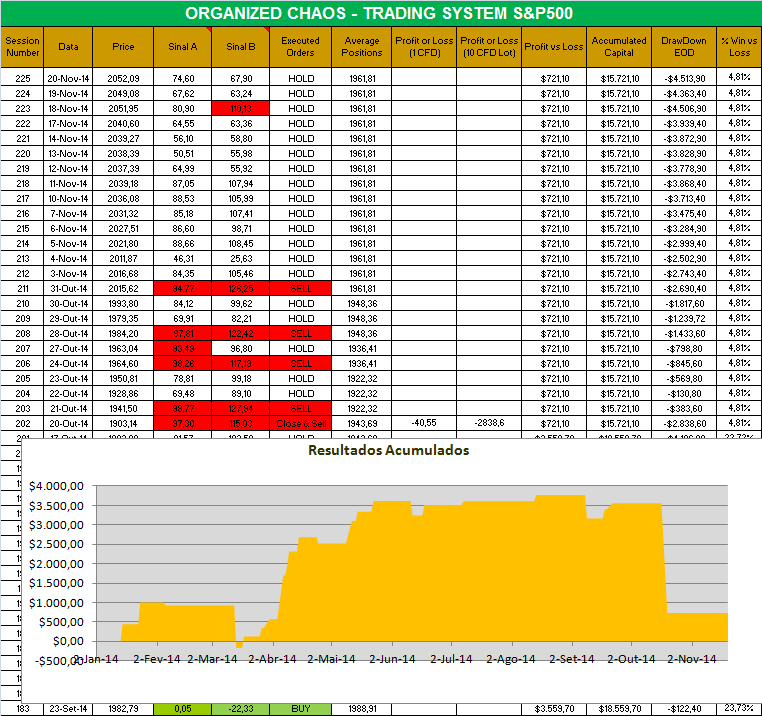The image size is (762, 716).
Task: Select the date cell 20-Nov-14
Action: 68,78
